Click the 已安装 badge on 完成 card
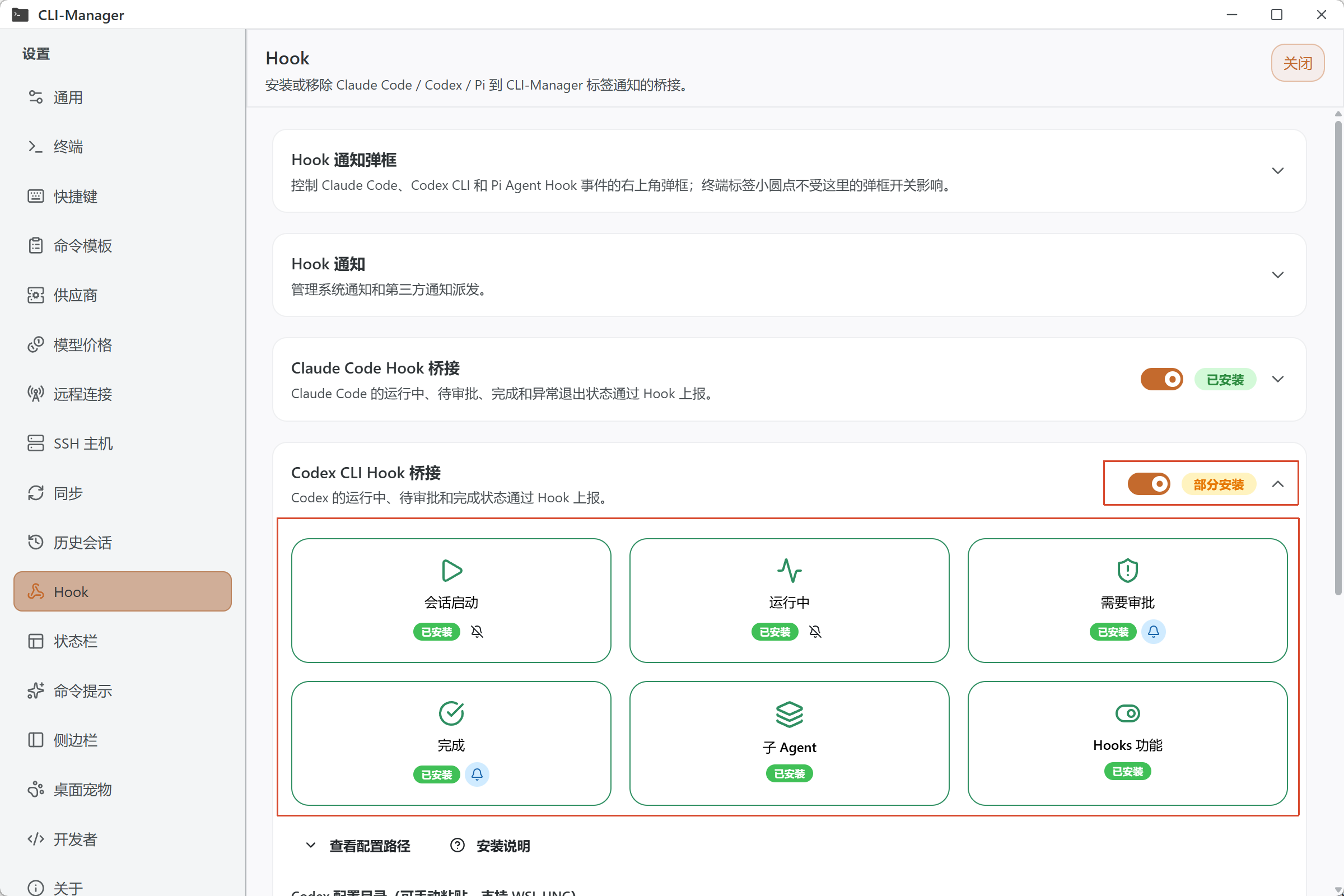Image resolution: width=1344 pixels, height=896 pixels. tap(437, 775)
